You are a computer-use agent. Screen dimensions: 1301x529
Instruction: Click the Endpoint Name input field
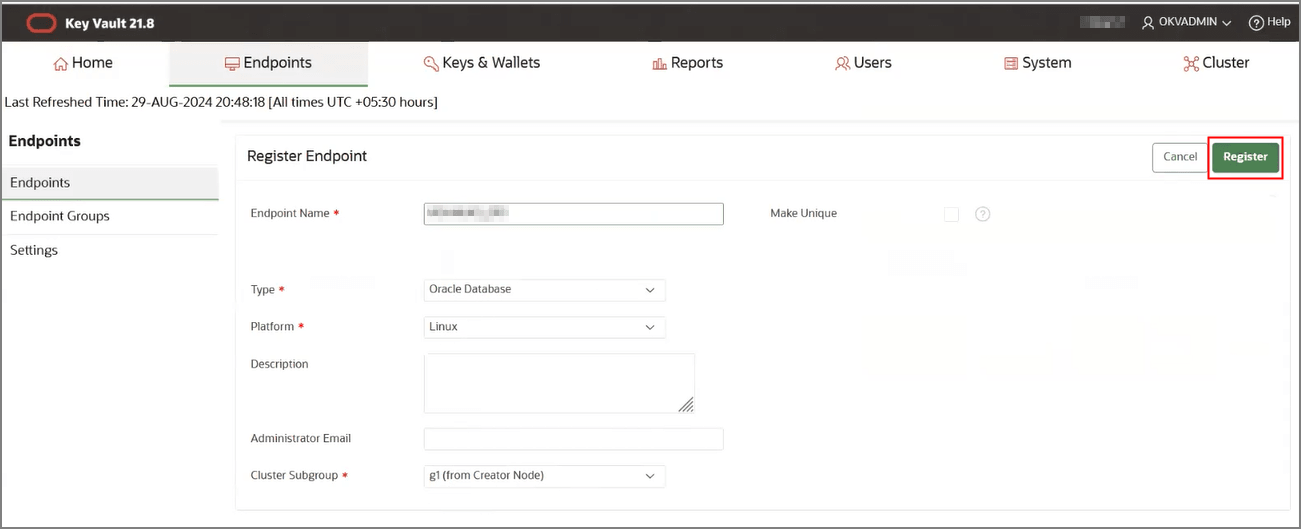click(x=573, y=214)
